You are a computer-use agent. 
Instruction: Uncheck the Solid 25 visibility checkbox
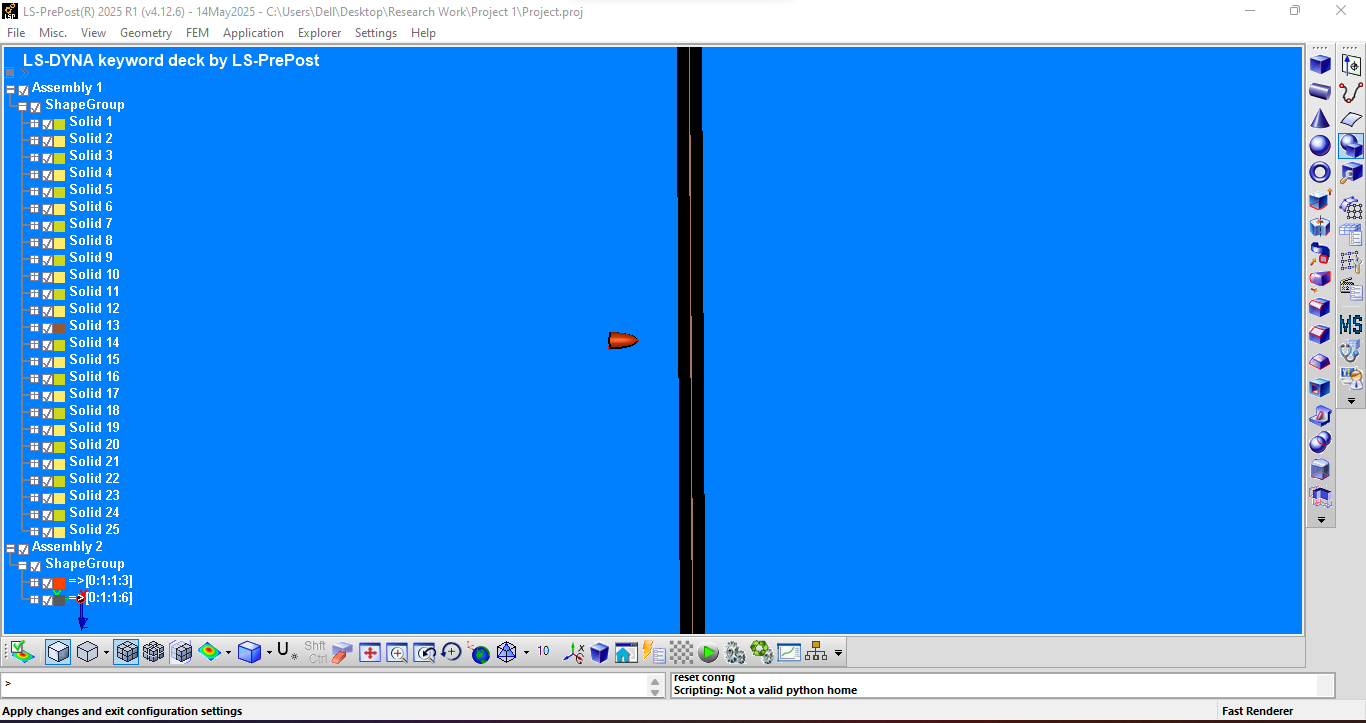point(47,532)
